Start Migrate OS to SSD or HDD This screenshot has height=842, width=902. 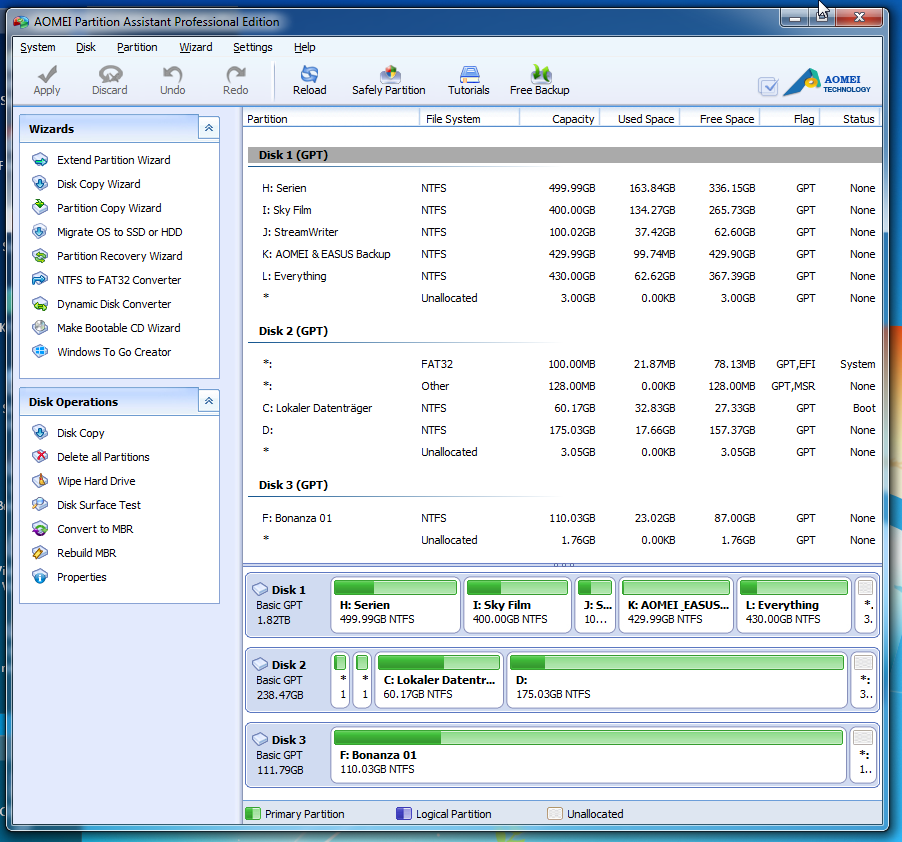click(x=119, y=232)
